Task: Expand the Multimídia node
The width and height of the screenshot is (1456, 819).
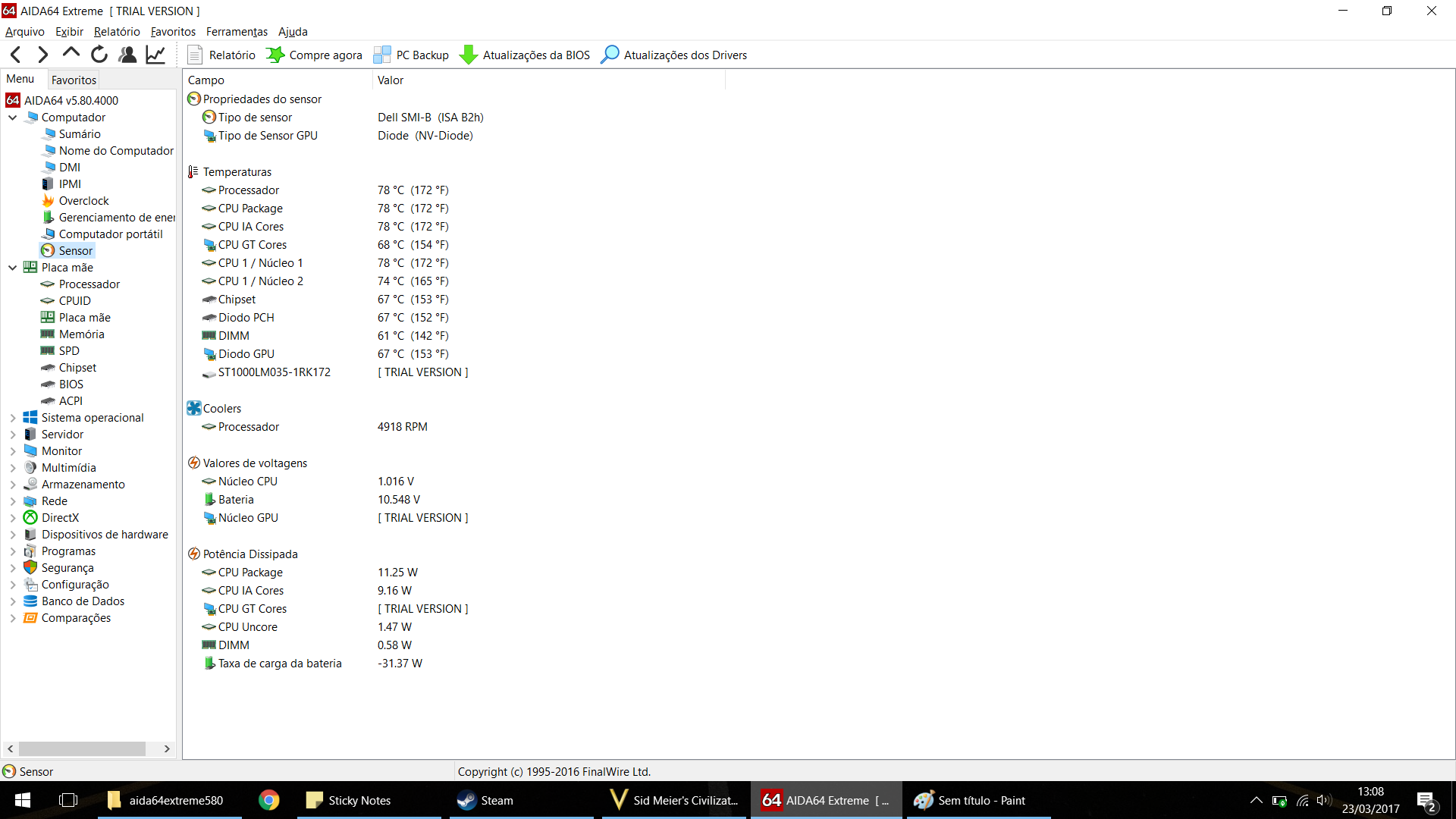Action: [x=13, y=468]
